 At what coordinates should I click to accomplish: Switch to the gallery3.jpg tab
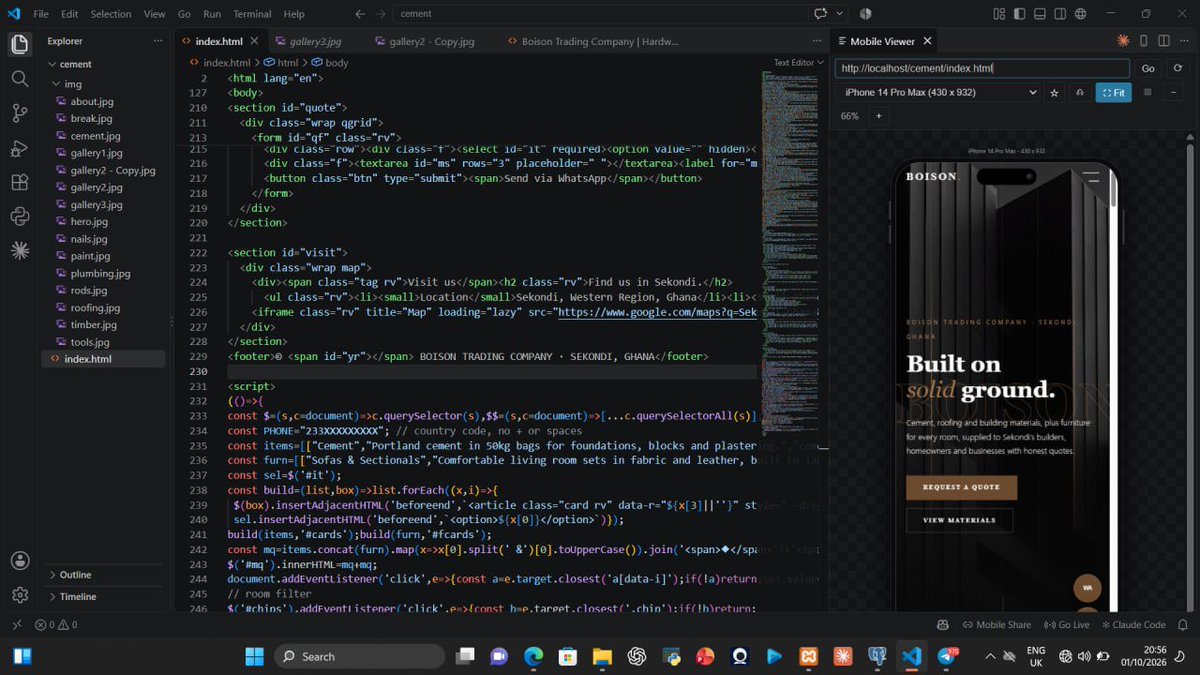point(315,41)
